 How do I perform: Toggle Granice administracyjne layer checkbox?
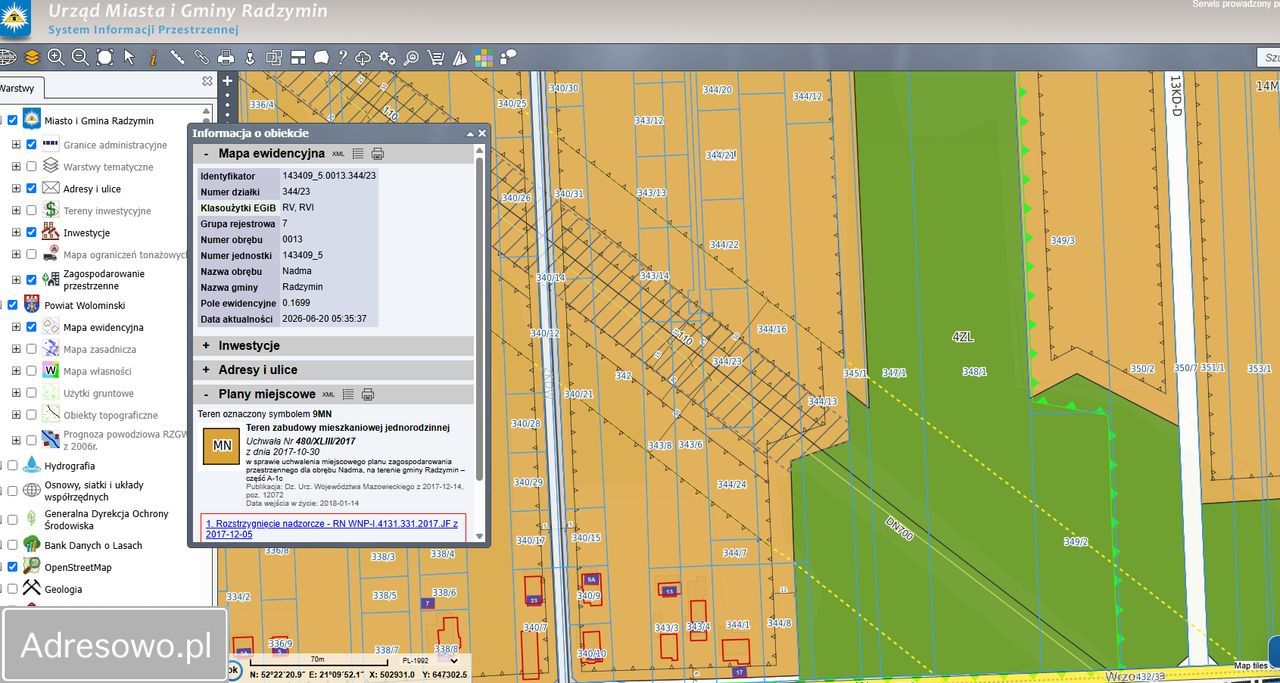click(32, 145)
